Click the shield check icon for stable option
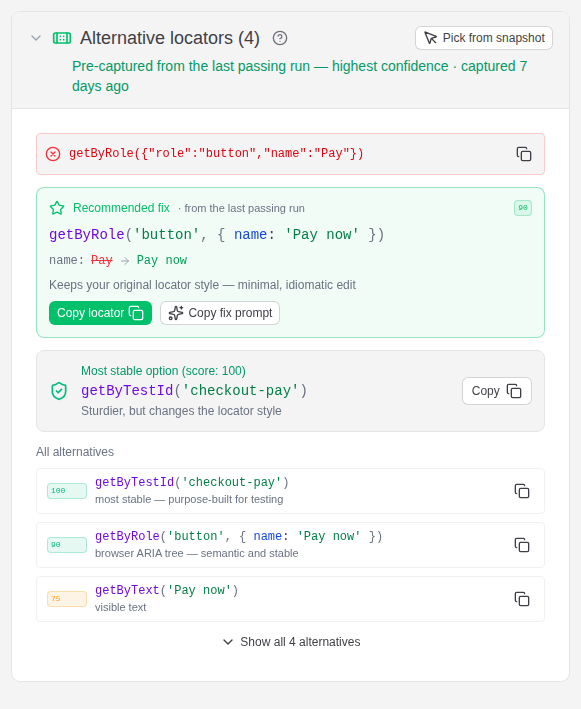The width and height of the screenshot is (581, 709). pyautogui.click(x=59, y=391)
